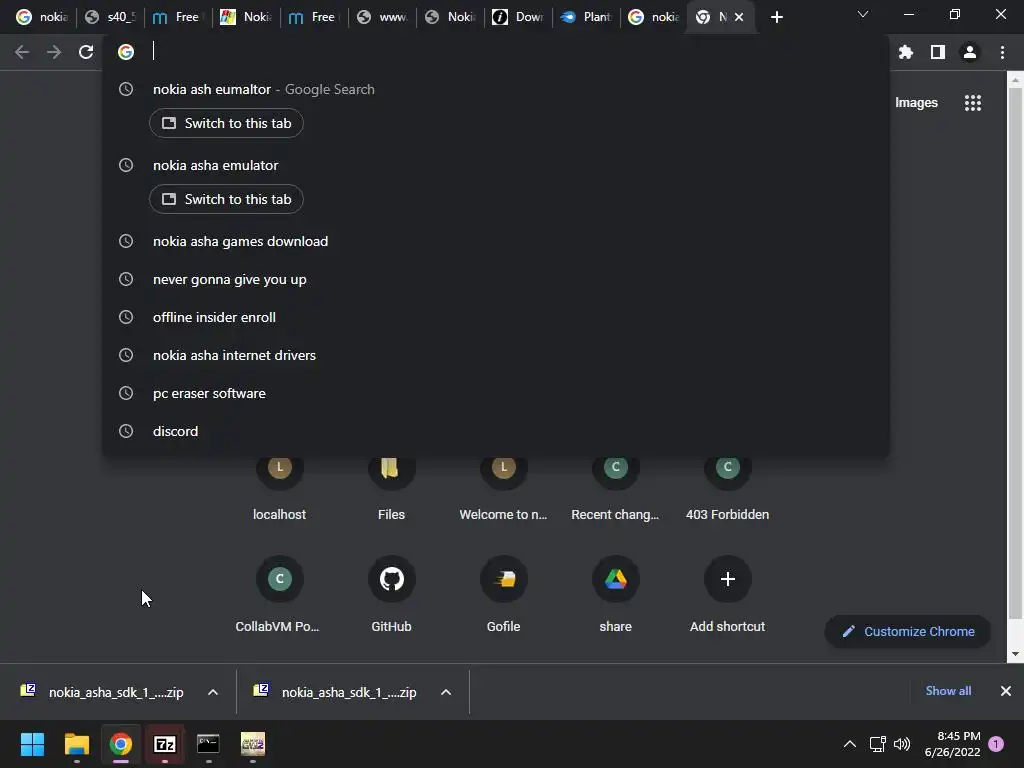This screenshot has width=1024, height=768.
Task: Open CollabVM Po... shortcut
Action: coord(280,594)
